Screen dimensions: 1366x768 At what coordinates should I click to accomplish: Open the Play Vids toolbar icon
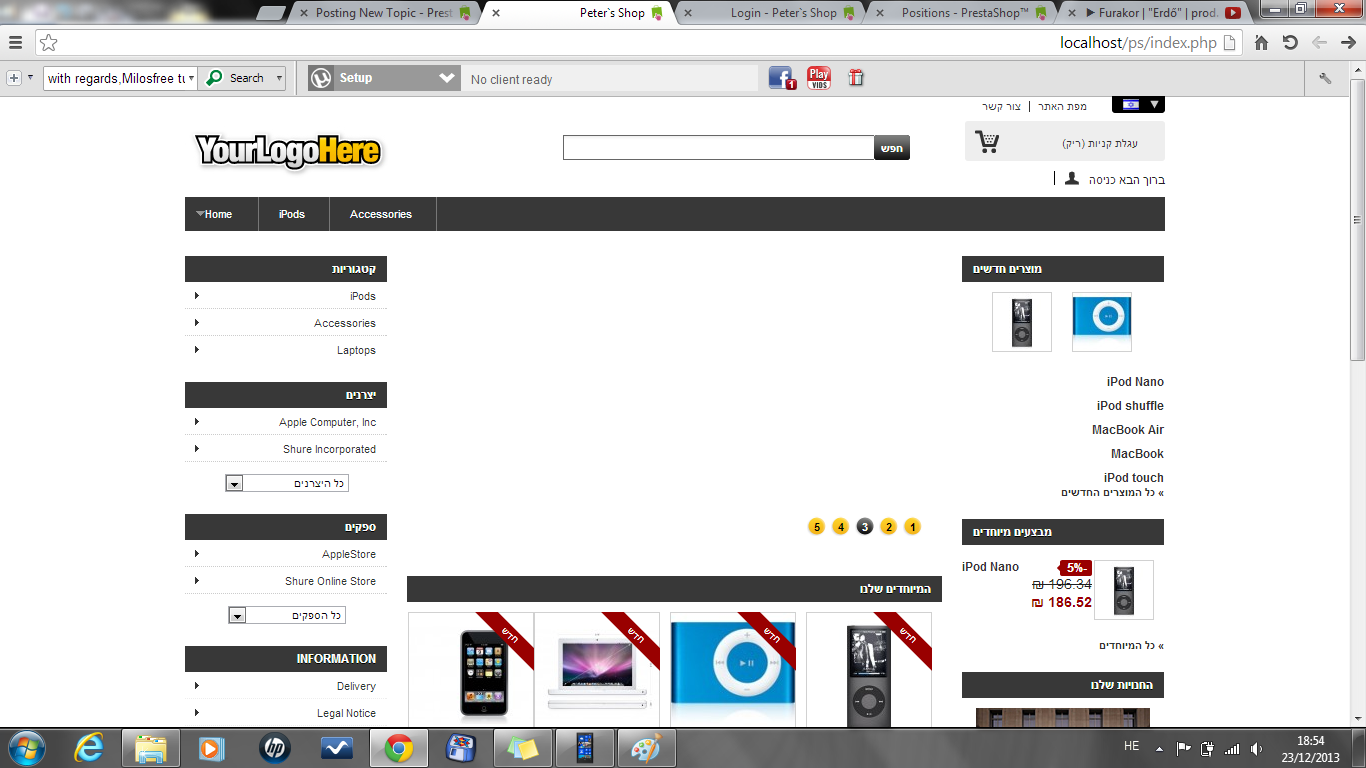pyautogui.click(x=819, y=78)
